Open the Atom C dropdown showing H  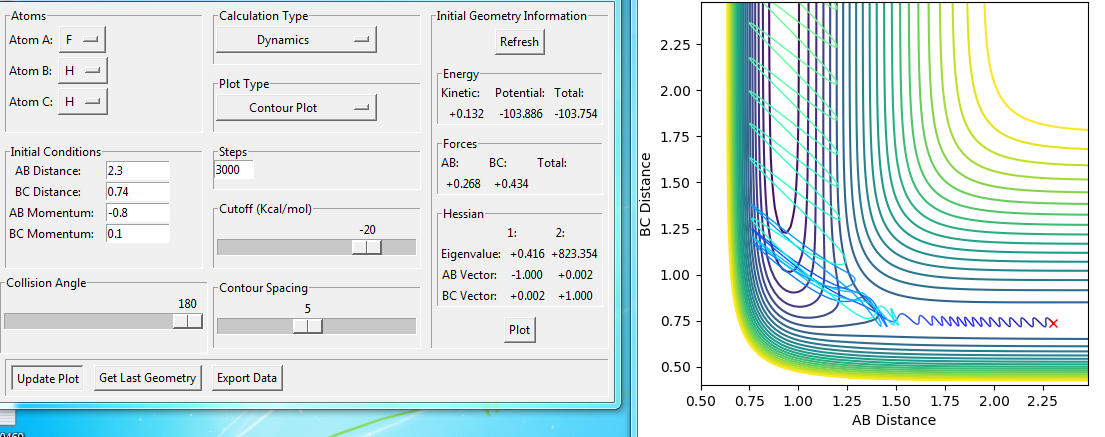[81, 102]
